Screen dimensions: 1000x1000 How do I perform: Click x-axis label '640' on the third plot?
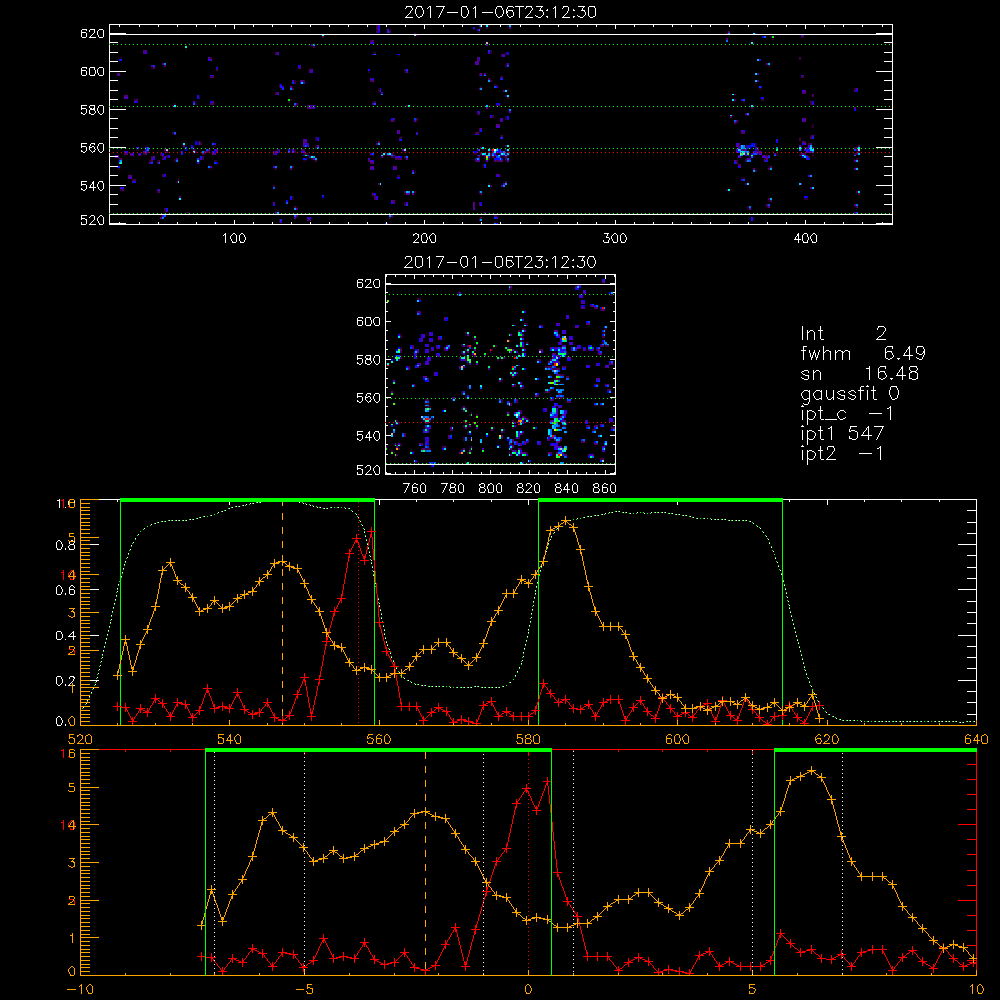(x=976, y=740)
